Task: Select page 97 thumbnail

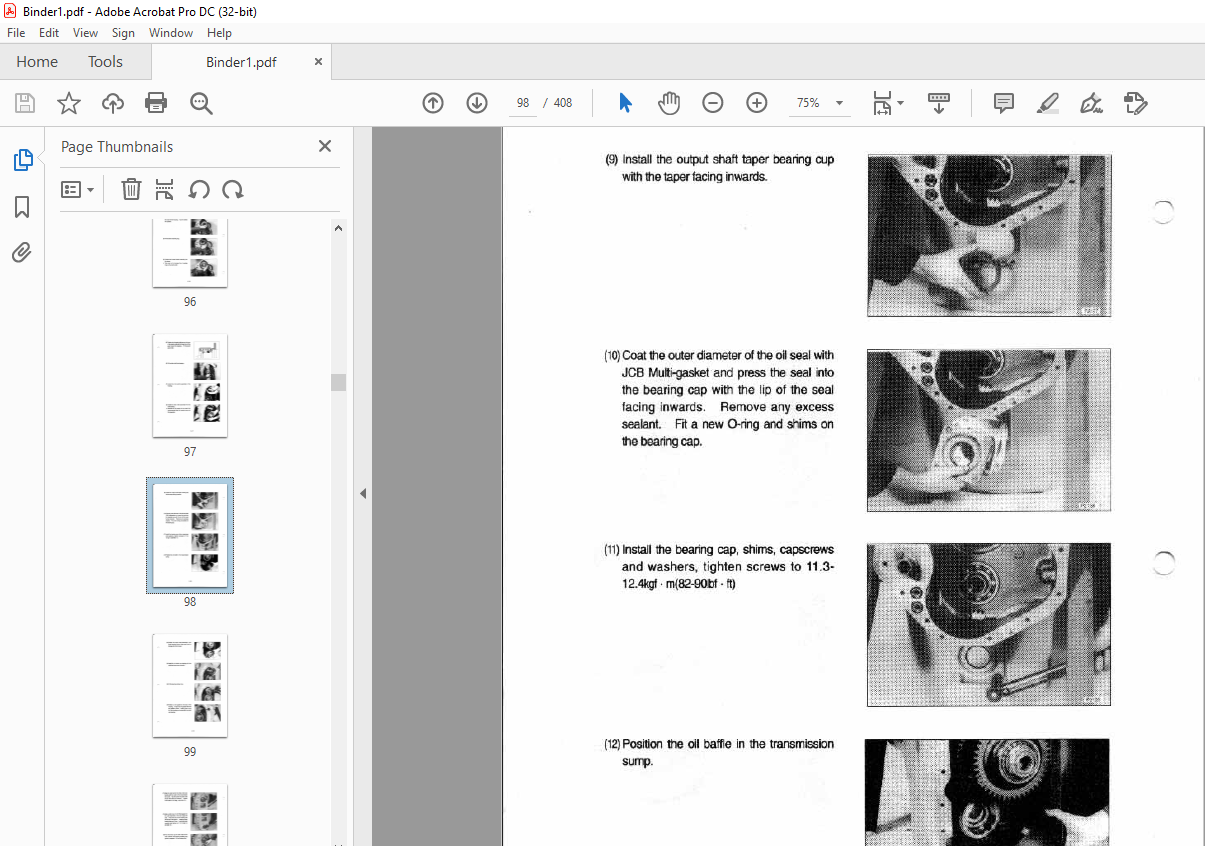Action: (x=190, y=386)
